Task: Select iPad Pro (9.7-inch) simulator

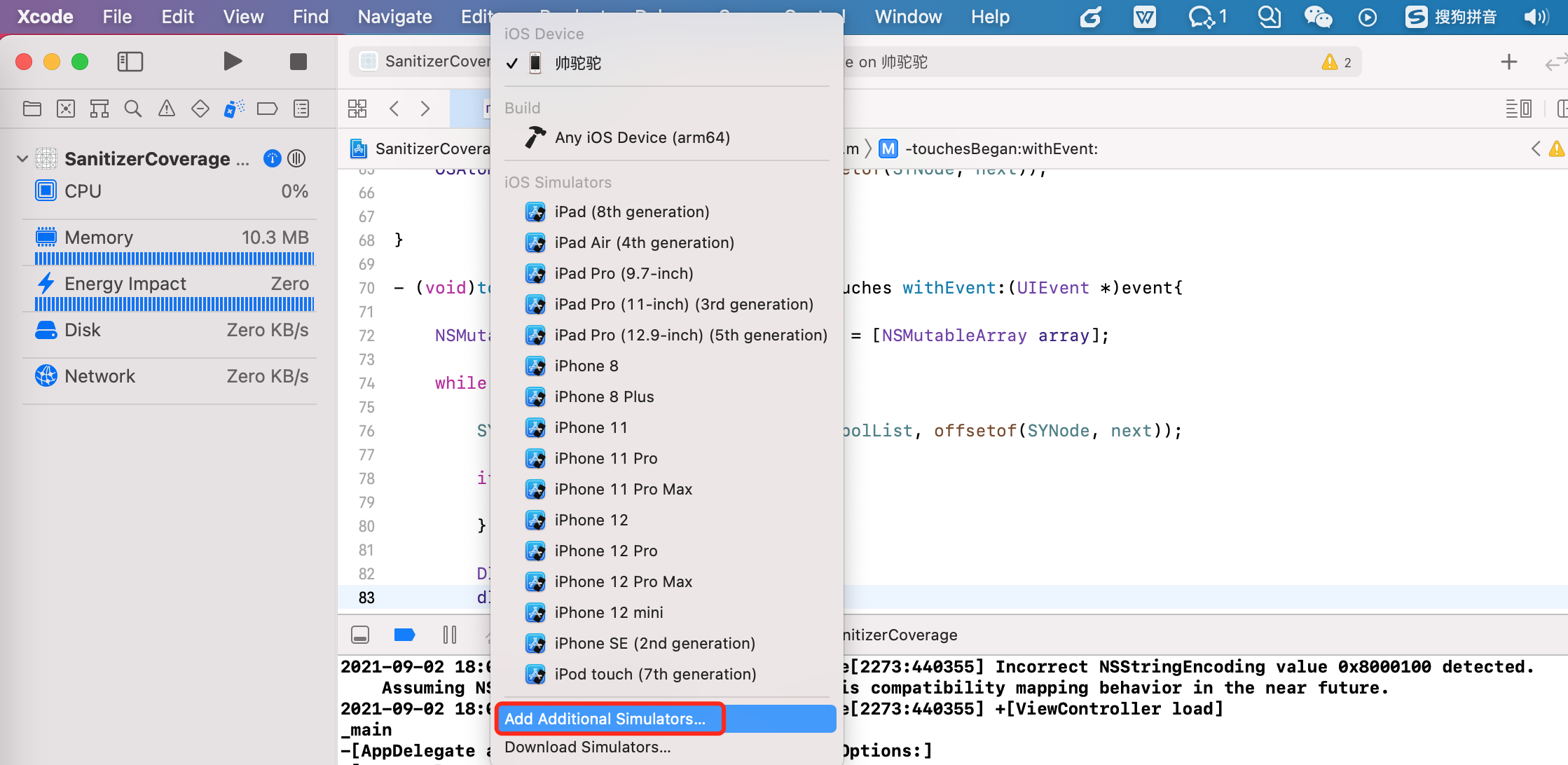Action: click(x=666, y=273)
